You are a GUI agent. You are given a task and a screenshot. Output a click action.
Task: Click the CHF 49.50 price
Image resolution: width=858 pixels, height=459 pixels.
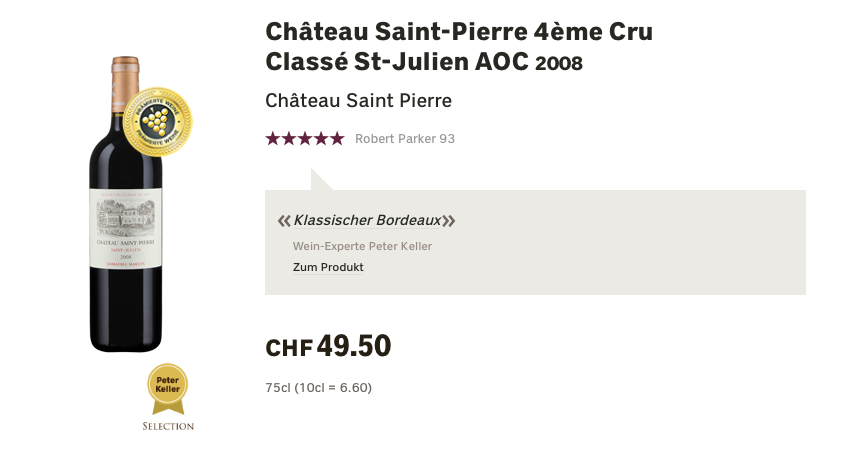(328, 346)
